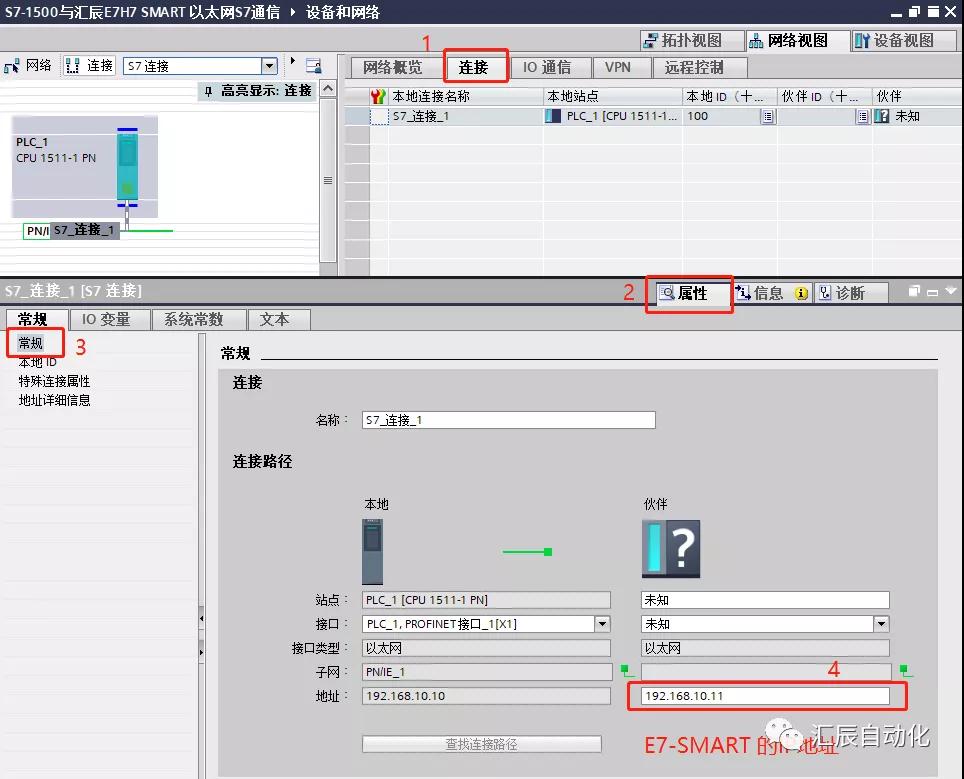Click the list icon in partner ID cell
Viewport: 964px width, 779px height.
pos(863,116)
